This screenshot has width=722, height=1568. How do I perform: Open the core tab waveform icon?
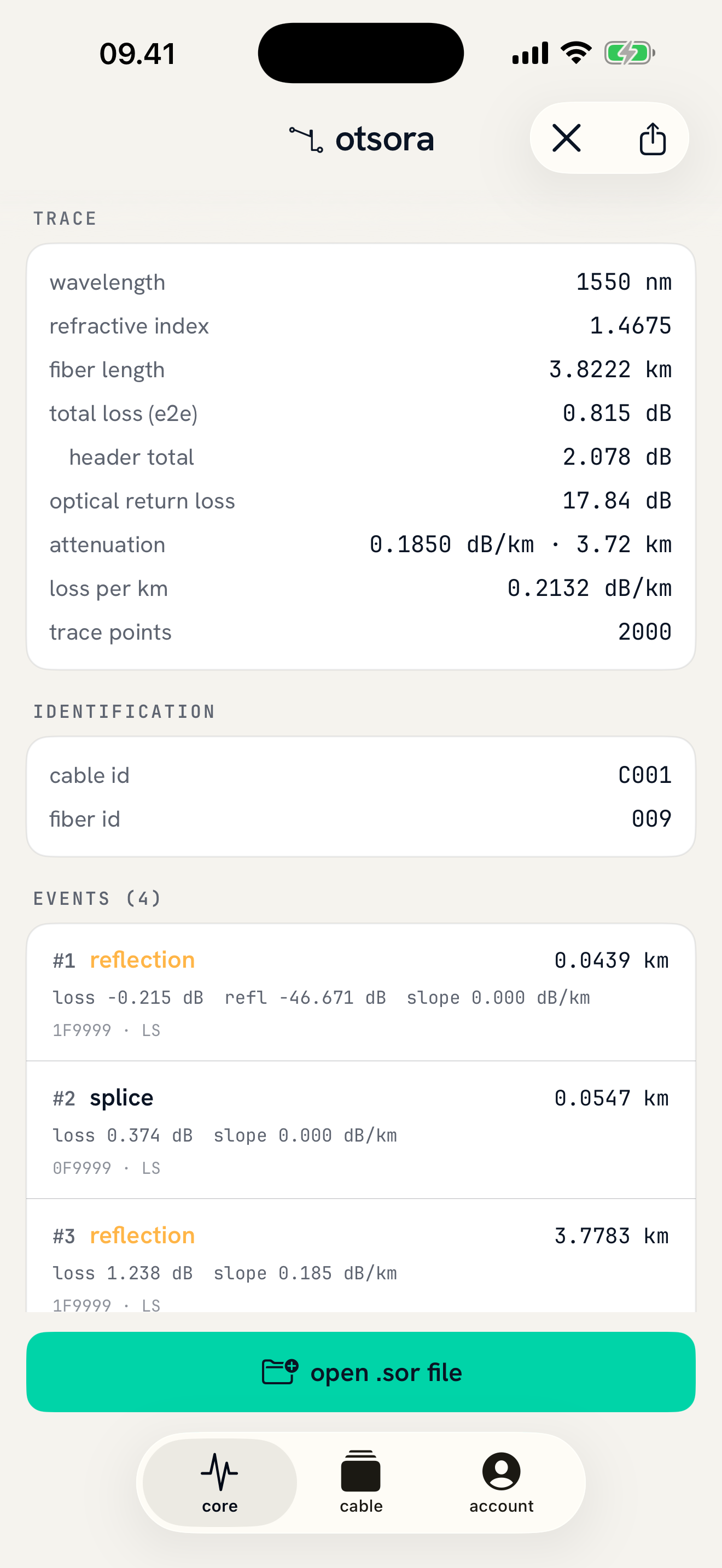(220, 1471)
